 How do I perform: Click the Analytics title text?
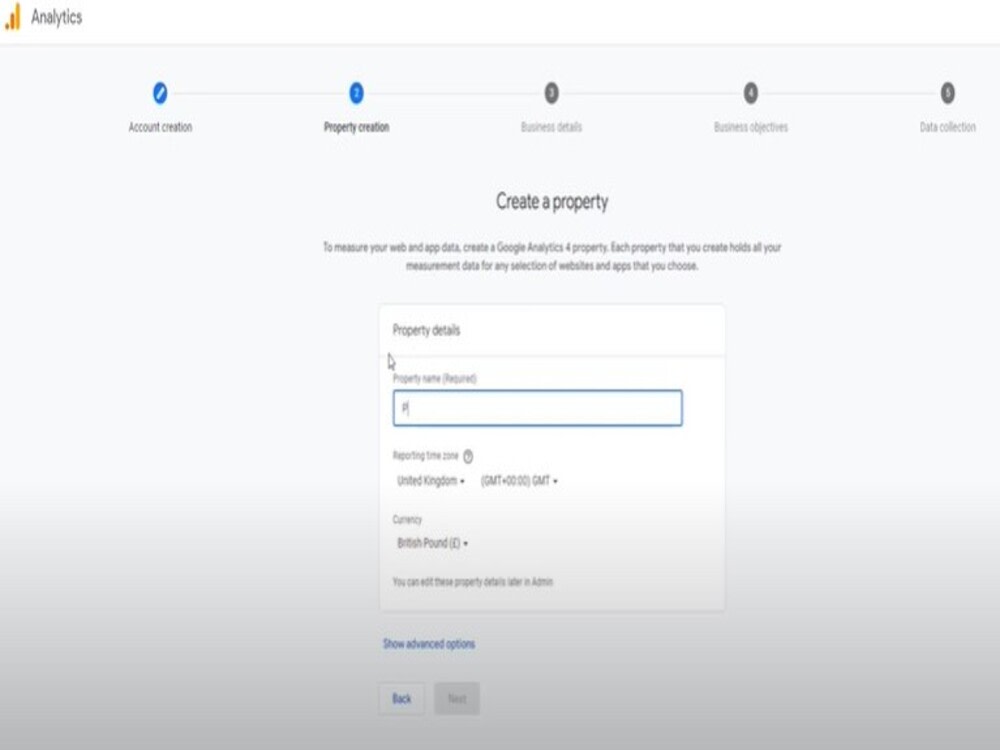[57, 17]
